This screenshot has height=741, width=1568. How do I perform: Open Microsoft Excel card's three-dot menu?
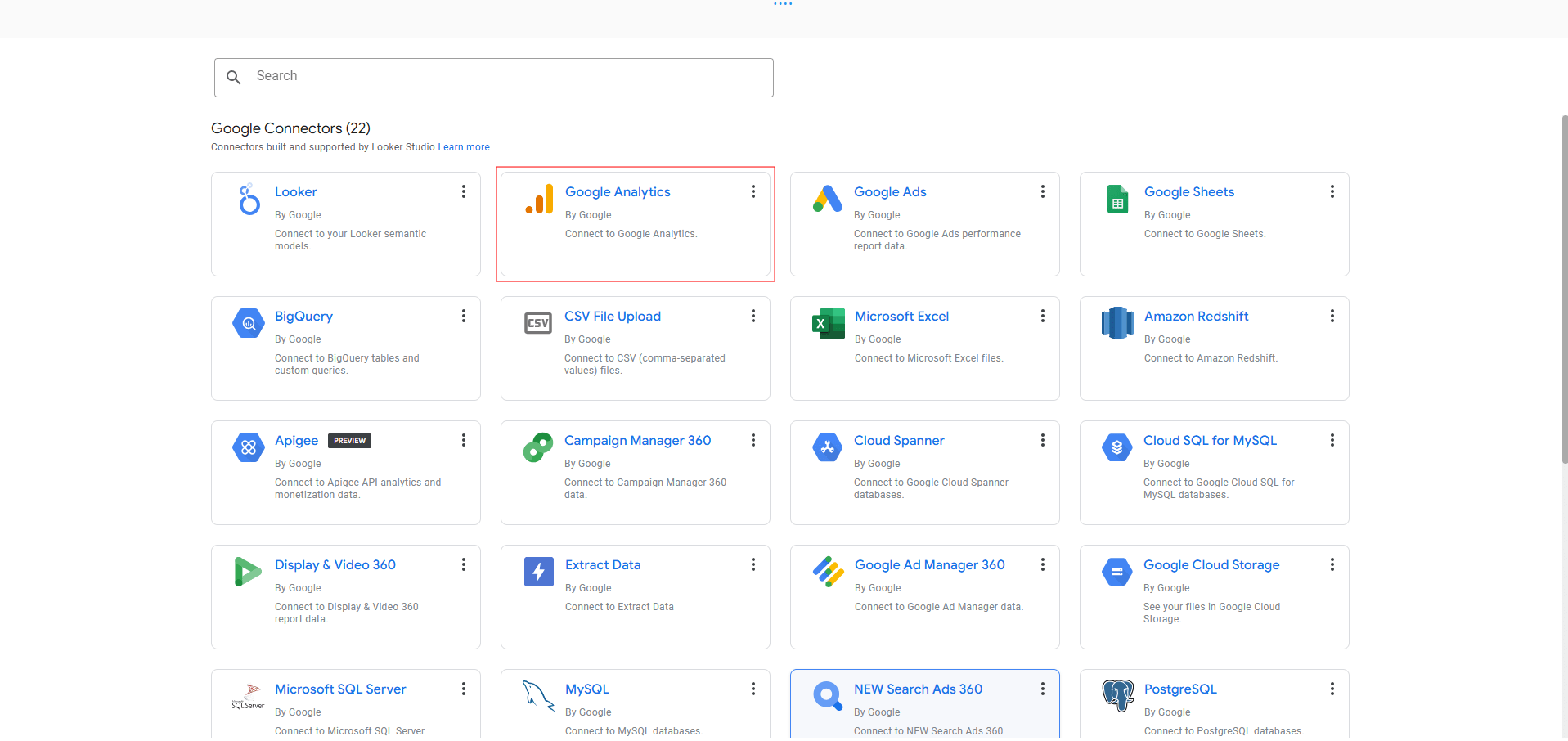[x=1043, y=316]
